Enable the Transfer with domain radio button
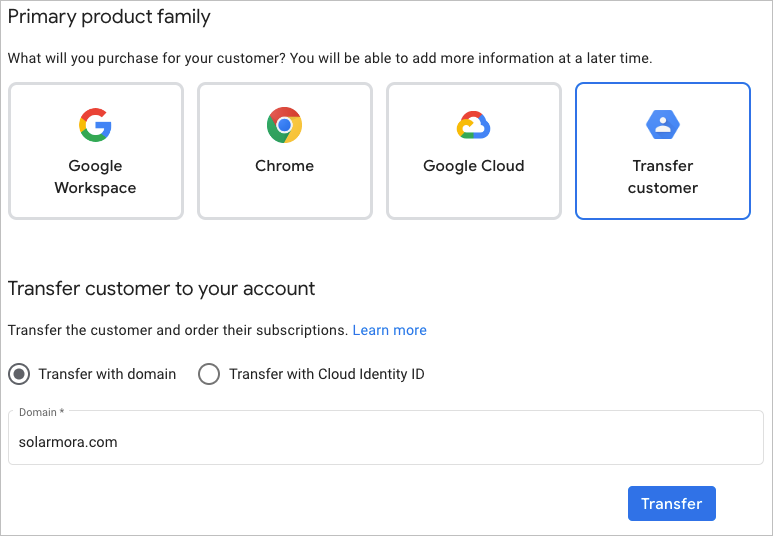This screenshot has height=536, width=773. click(x=19, y=374)
